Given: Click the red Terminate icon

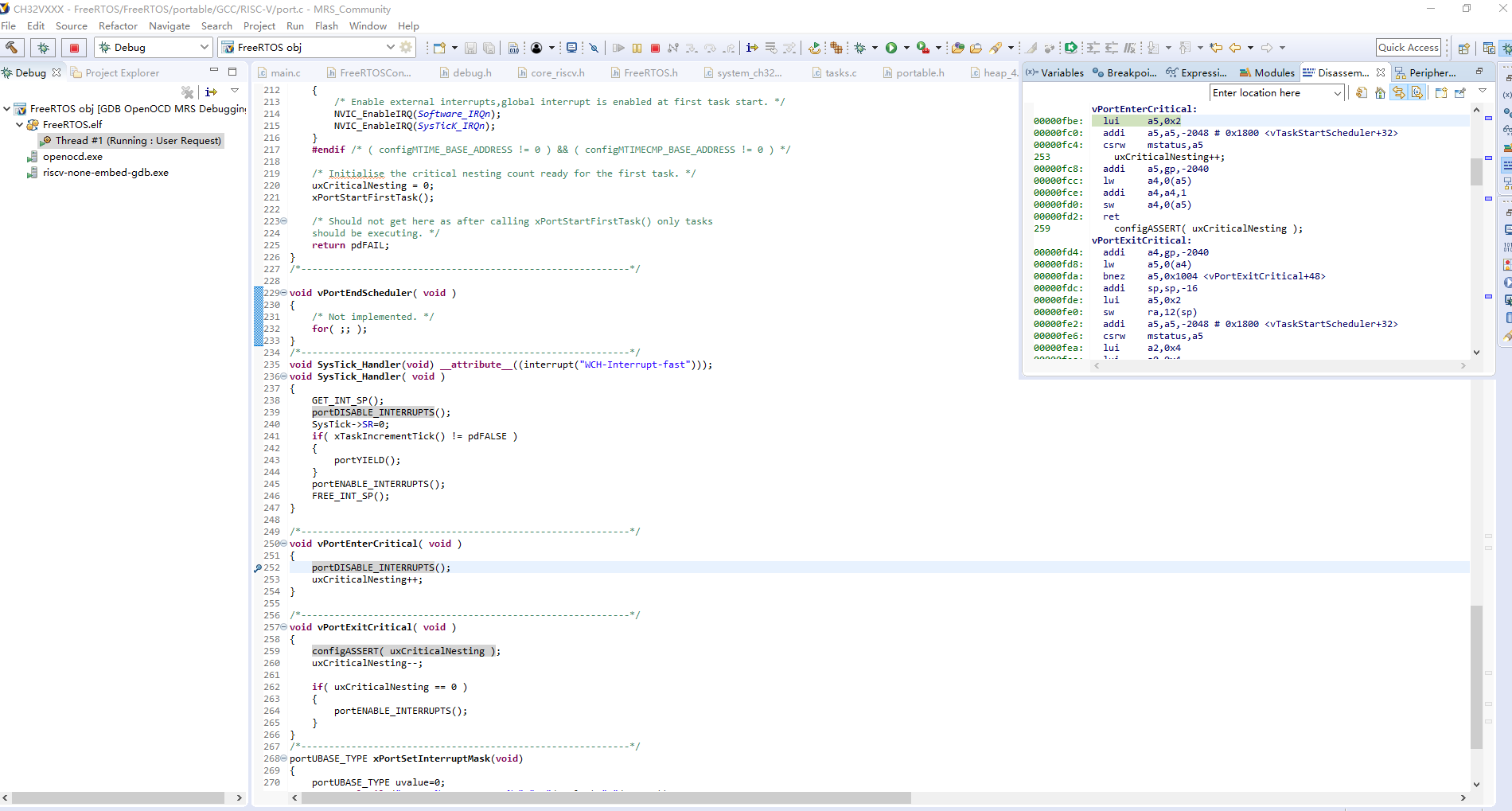Looking at the screenshot, I should click(x=655, y=48).
